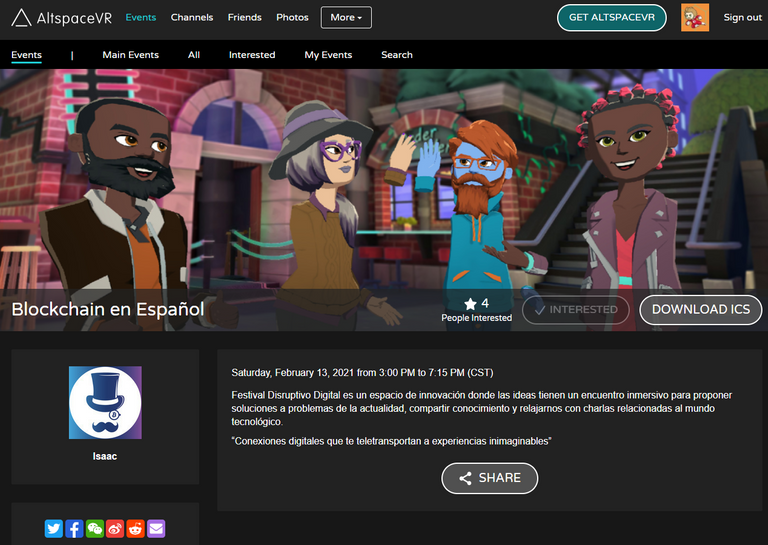Open the Search events tab
The width and height of the screenshot is (768, 545).
[397, 55]
